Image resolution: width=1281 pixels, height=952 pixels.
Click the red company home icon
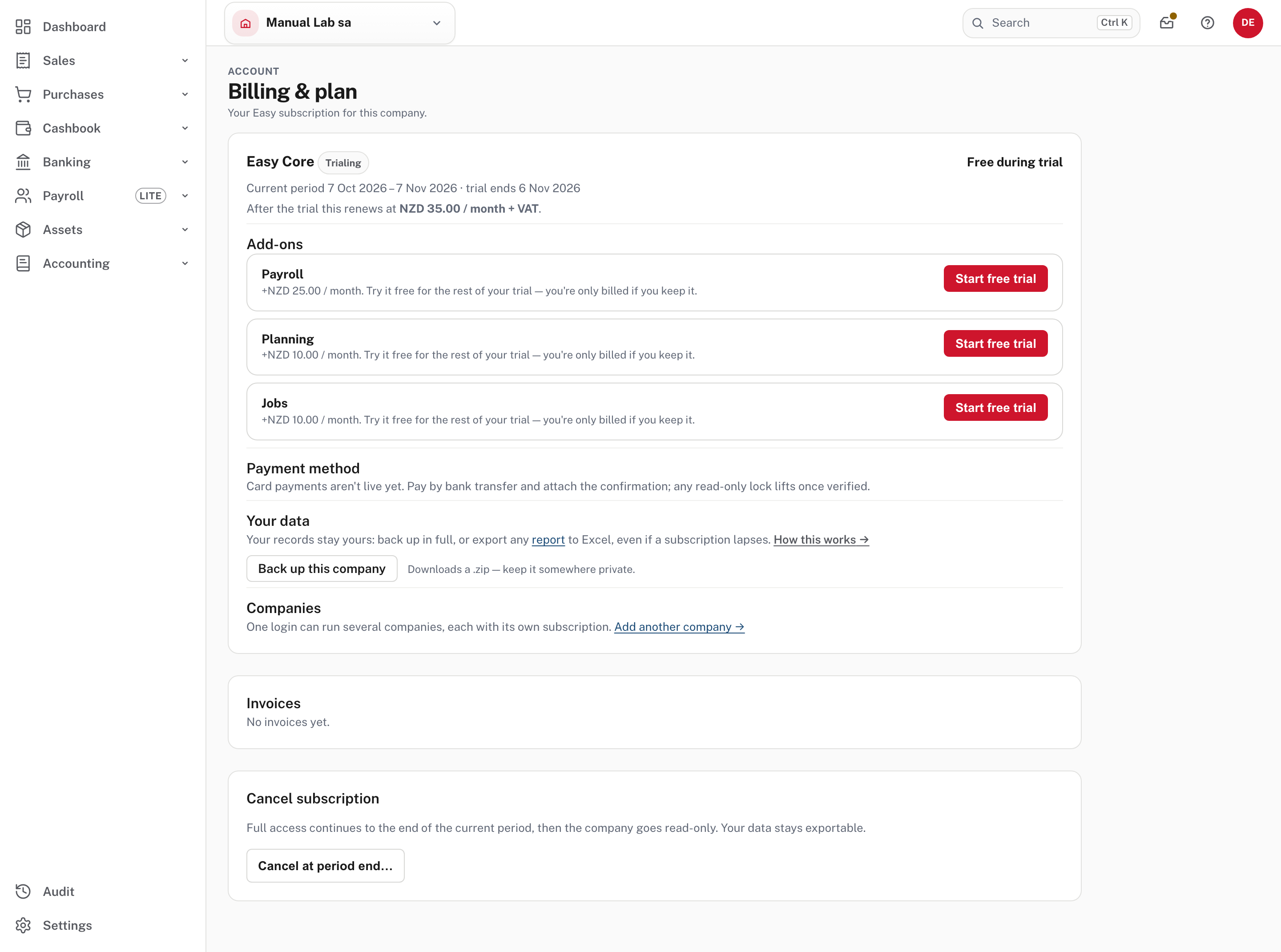point(246,23)
